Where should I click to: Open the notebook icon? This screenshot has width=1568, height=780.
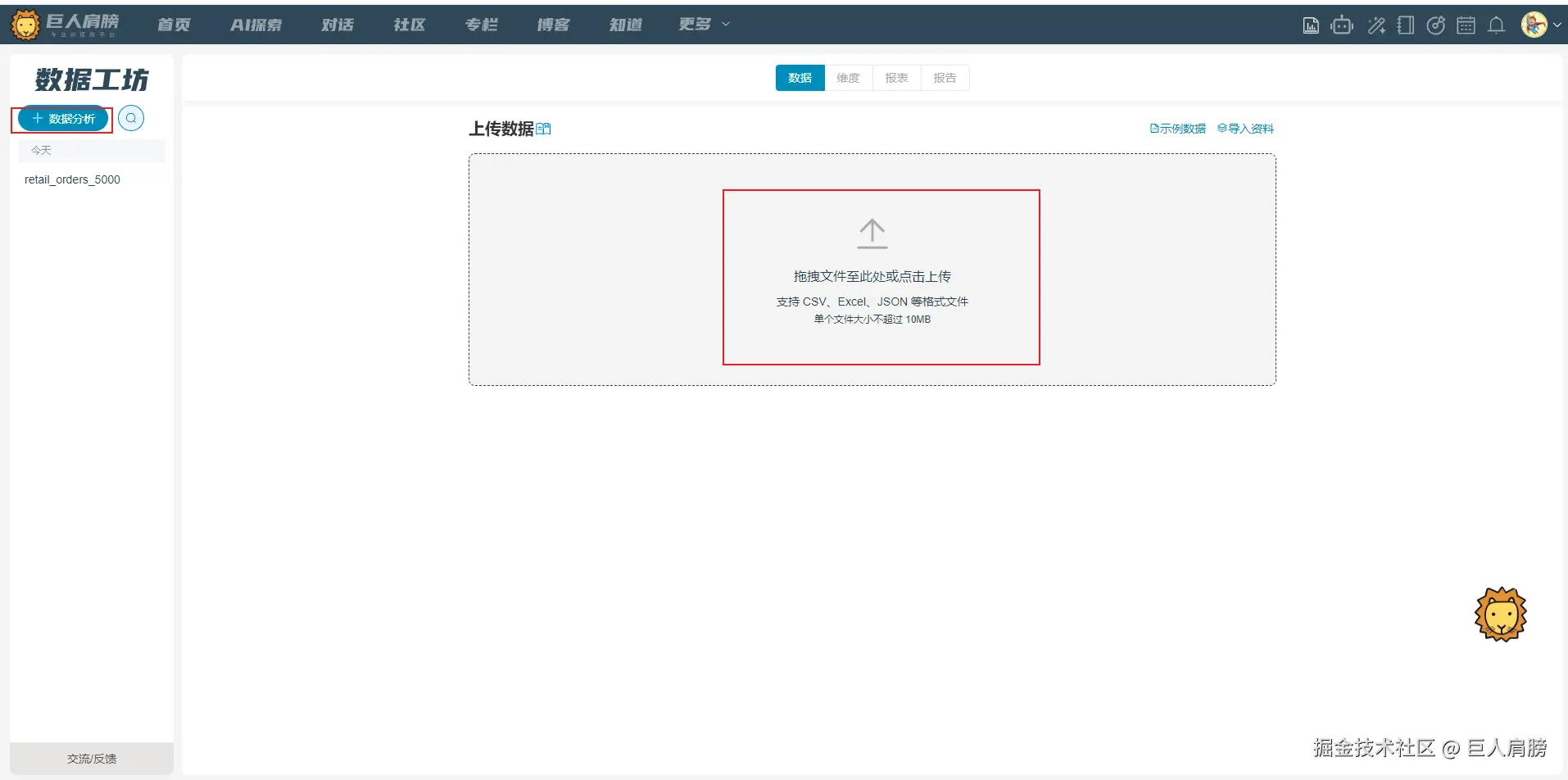pyautogui.click(x=1406, y=25)
